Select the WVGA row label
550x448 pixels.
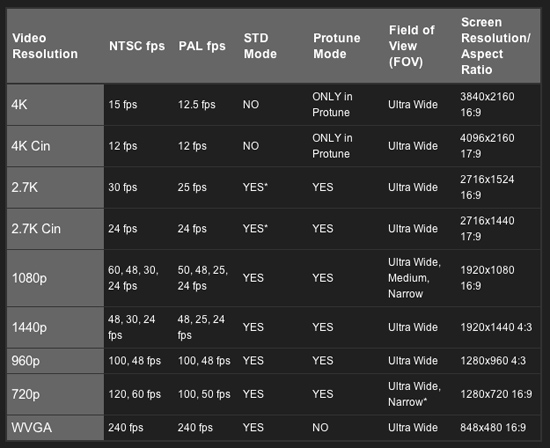[x=55, y=428]
